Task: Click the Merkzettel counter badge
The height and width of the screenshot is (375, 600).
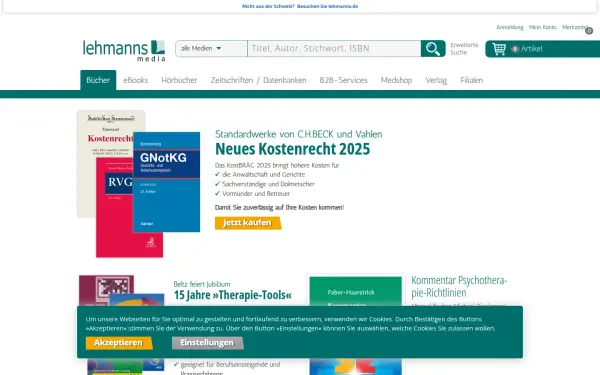Action: (589, 31)
